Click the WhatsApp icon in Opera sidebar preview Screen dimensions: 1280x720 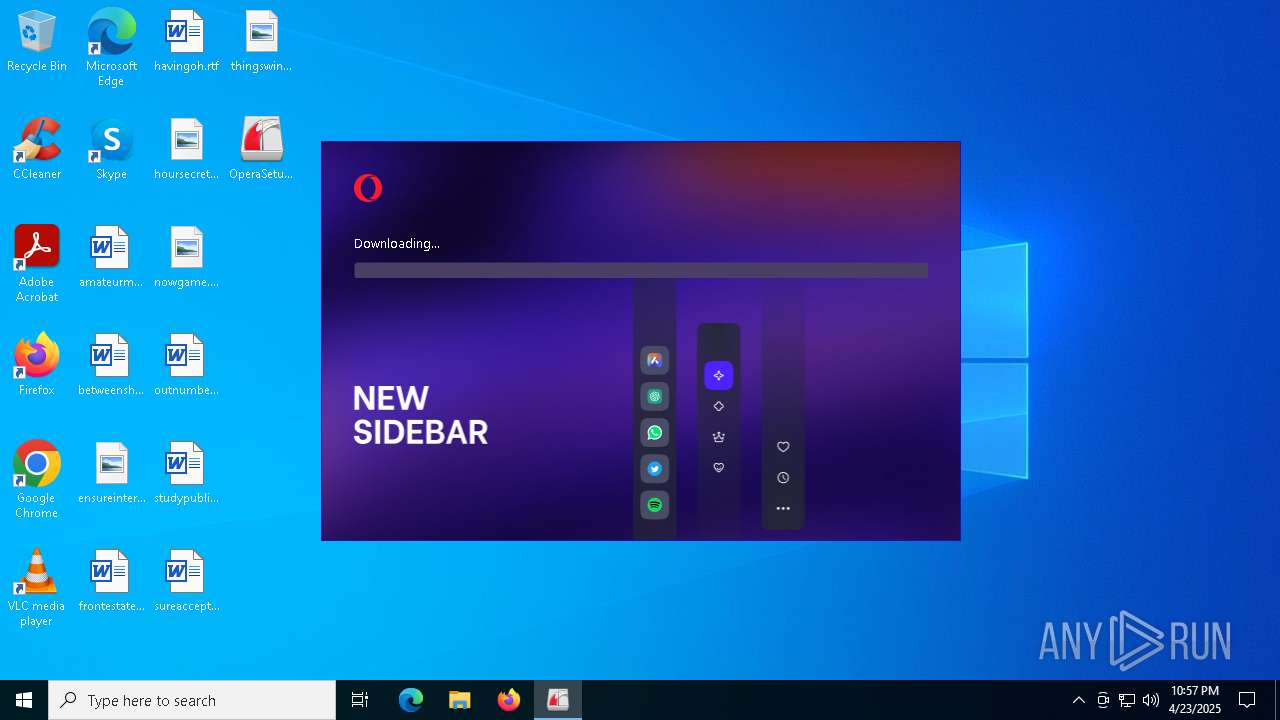tap(655, 433)
